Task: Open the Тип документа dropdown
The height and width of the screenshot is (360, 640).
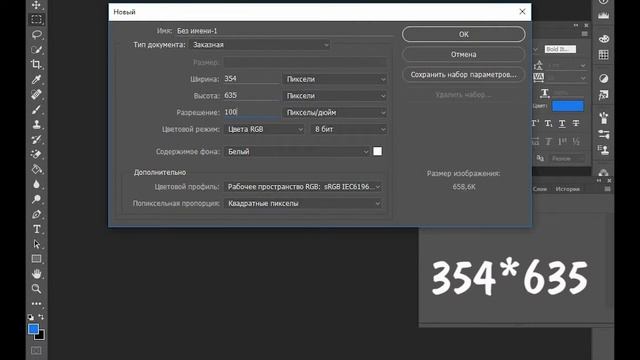Action: pyautogui.click(x=260, y=45)
